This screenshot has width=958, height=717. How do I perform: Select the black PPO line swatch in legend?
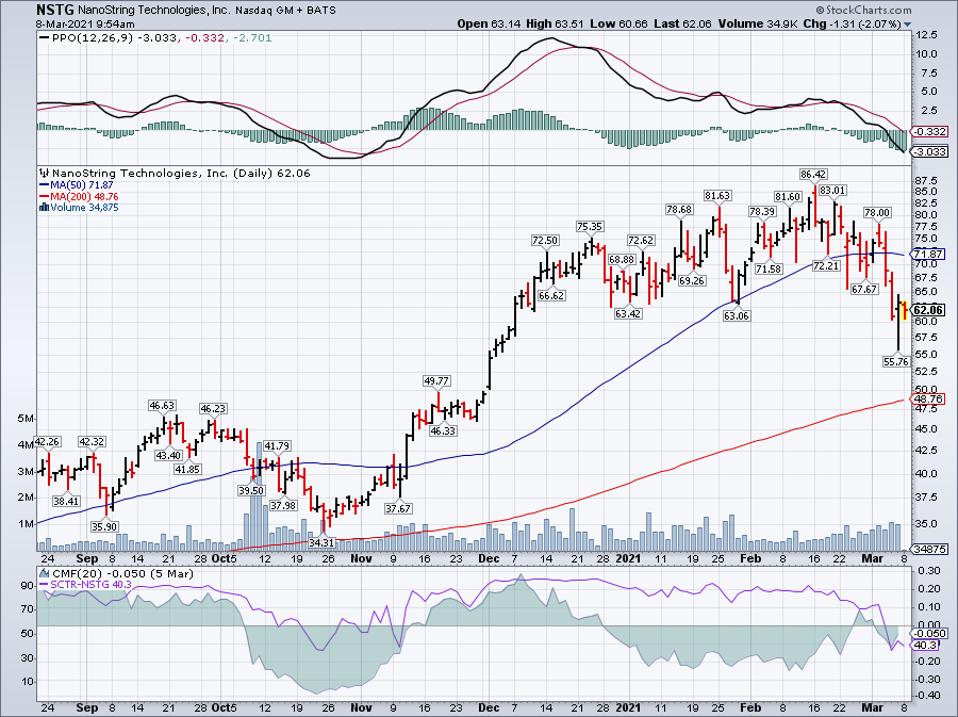44,38
